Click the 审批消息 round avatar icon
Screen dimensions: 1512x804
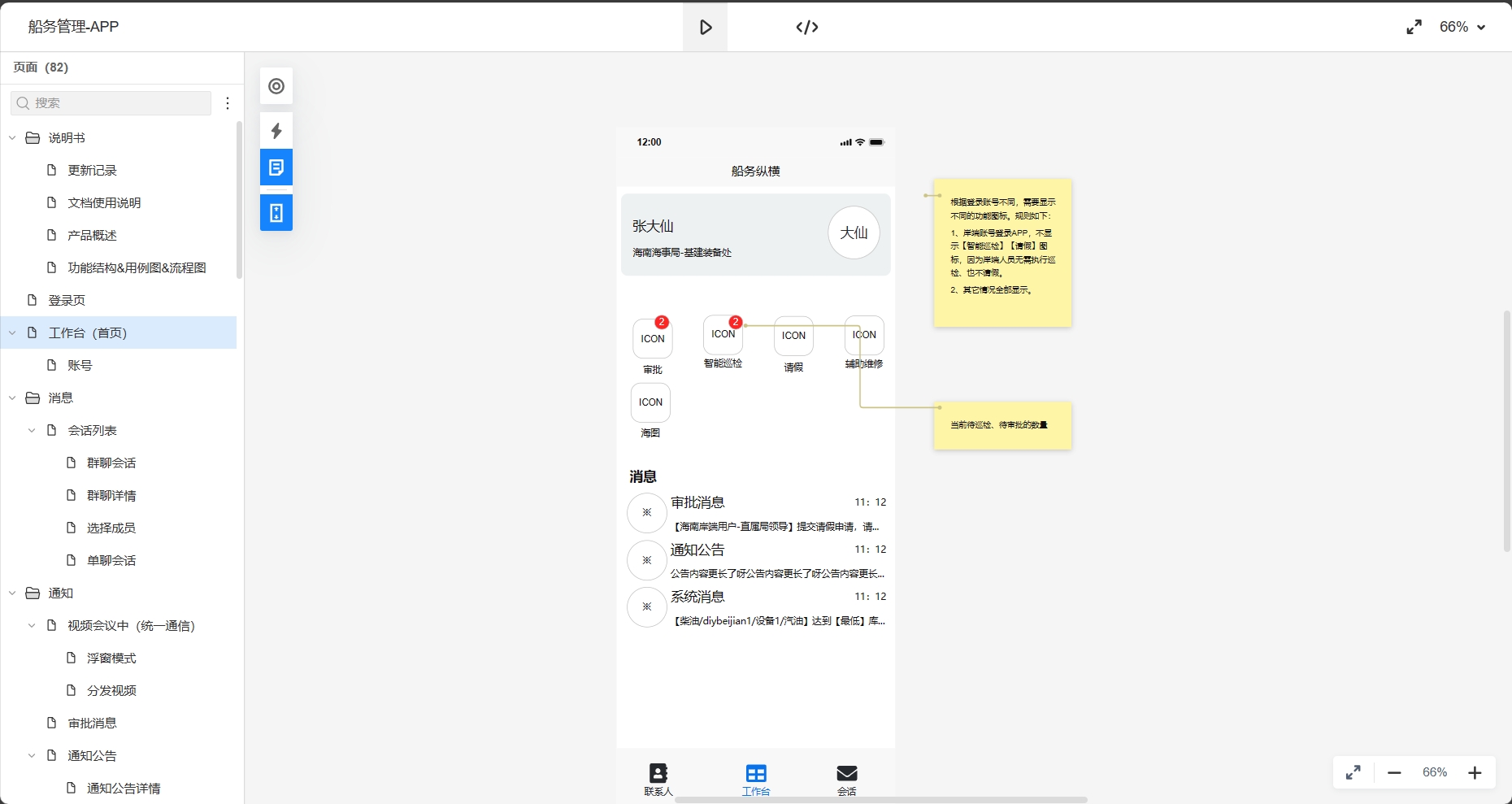coord(647,513)
